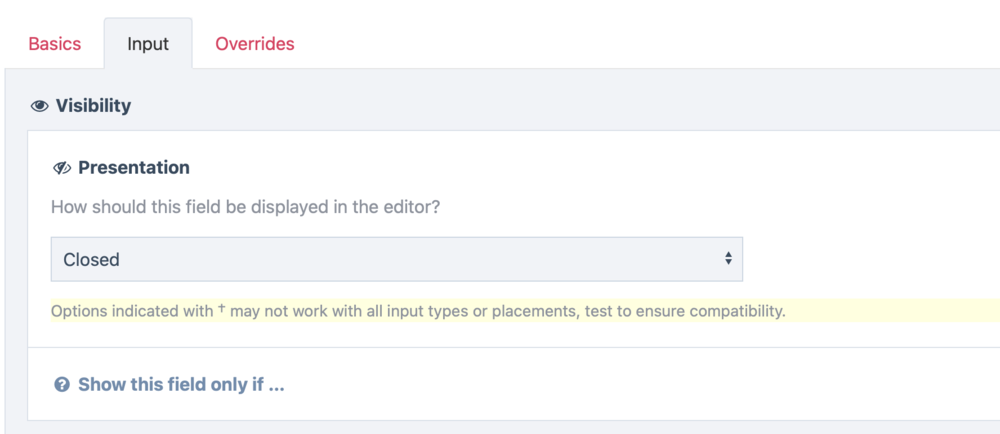
Task: Open the Presentation dropdown showing Closed
Action: click(396, 259)
